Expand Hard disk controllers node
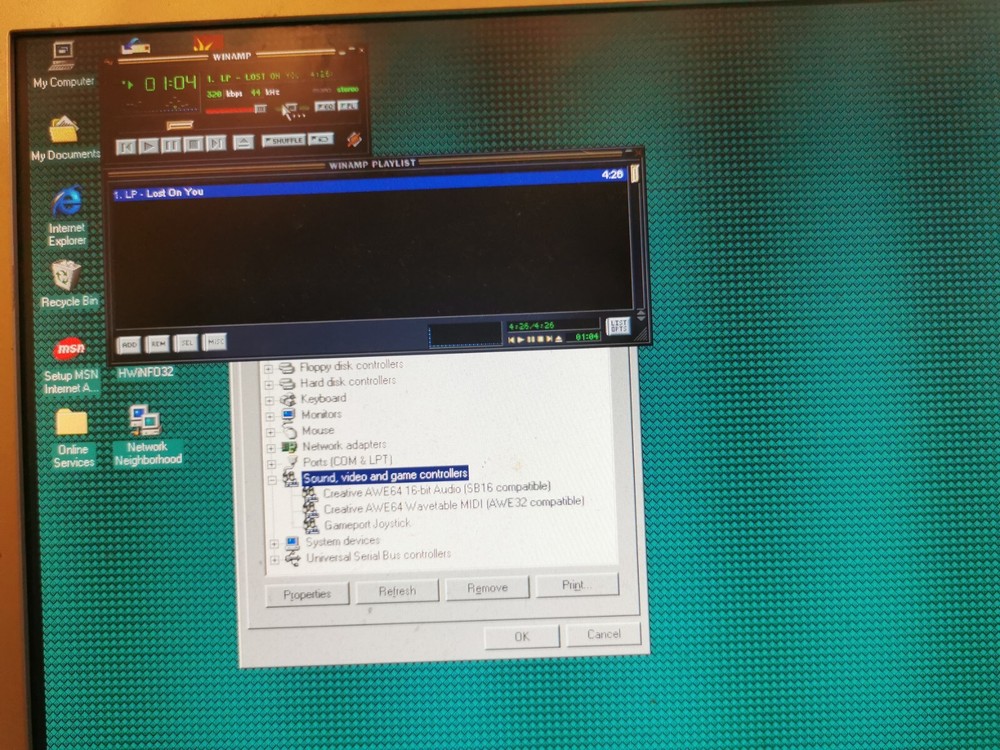The width and height of the screenshot is (1000, 750). (269, 385)
